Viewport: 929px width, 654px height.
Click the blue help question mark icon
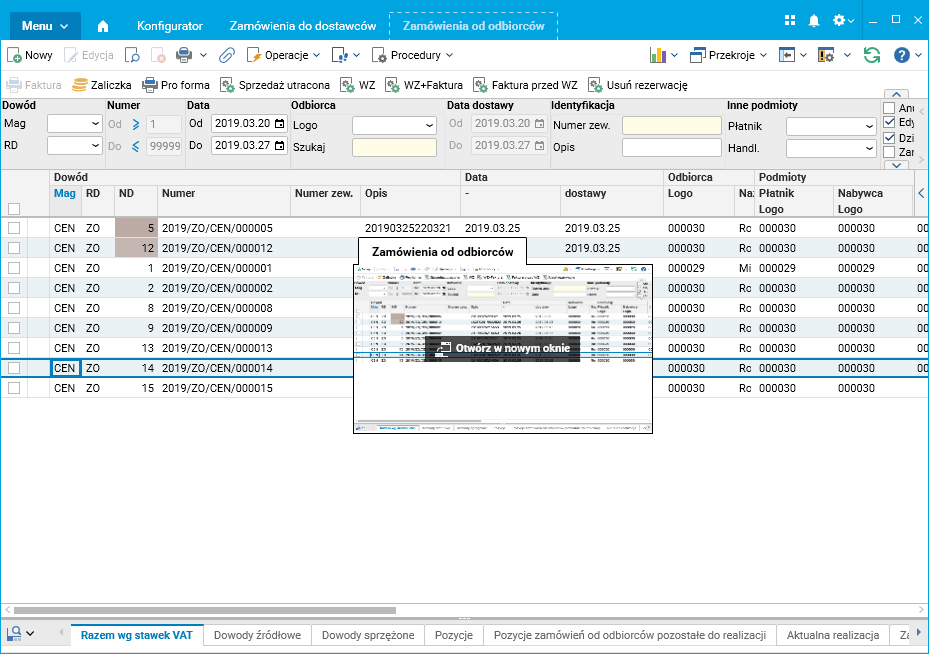click(x=902, y=55)
